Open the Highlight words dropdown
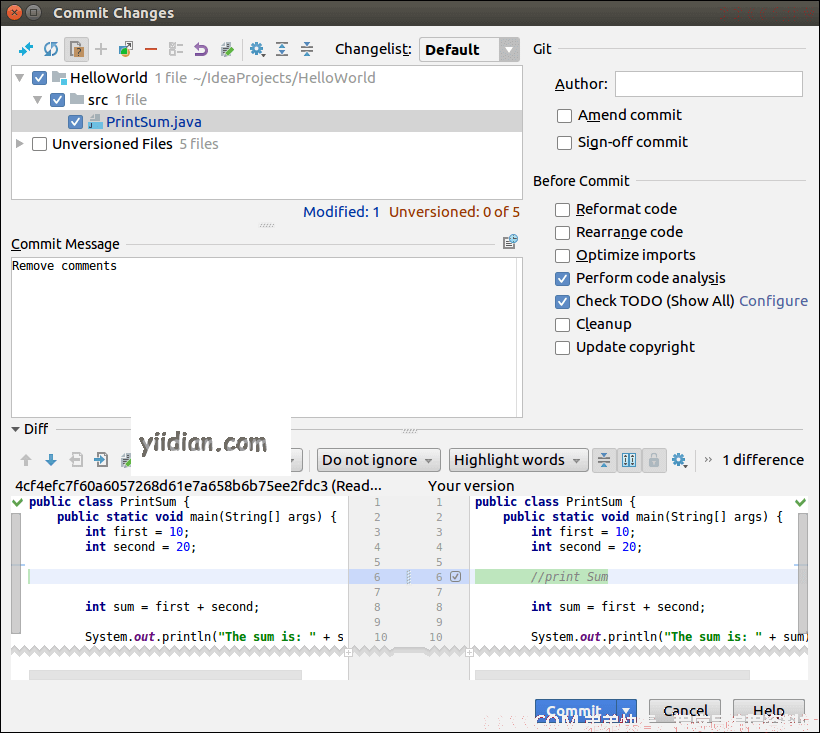The image size is (820, 733). point(519,460)
